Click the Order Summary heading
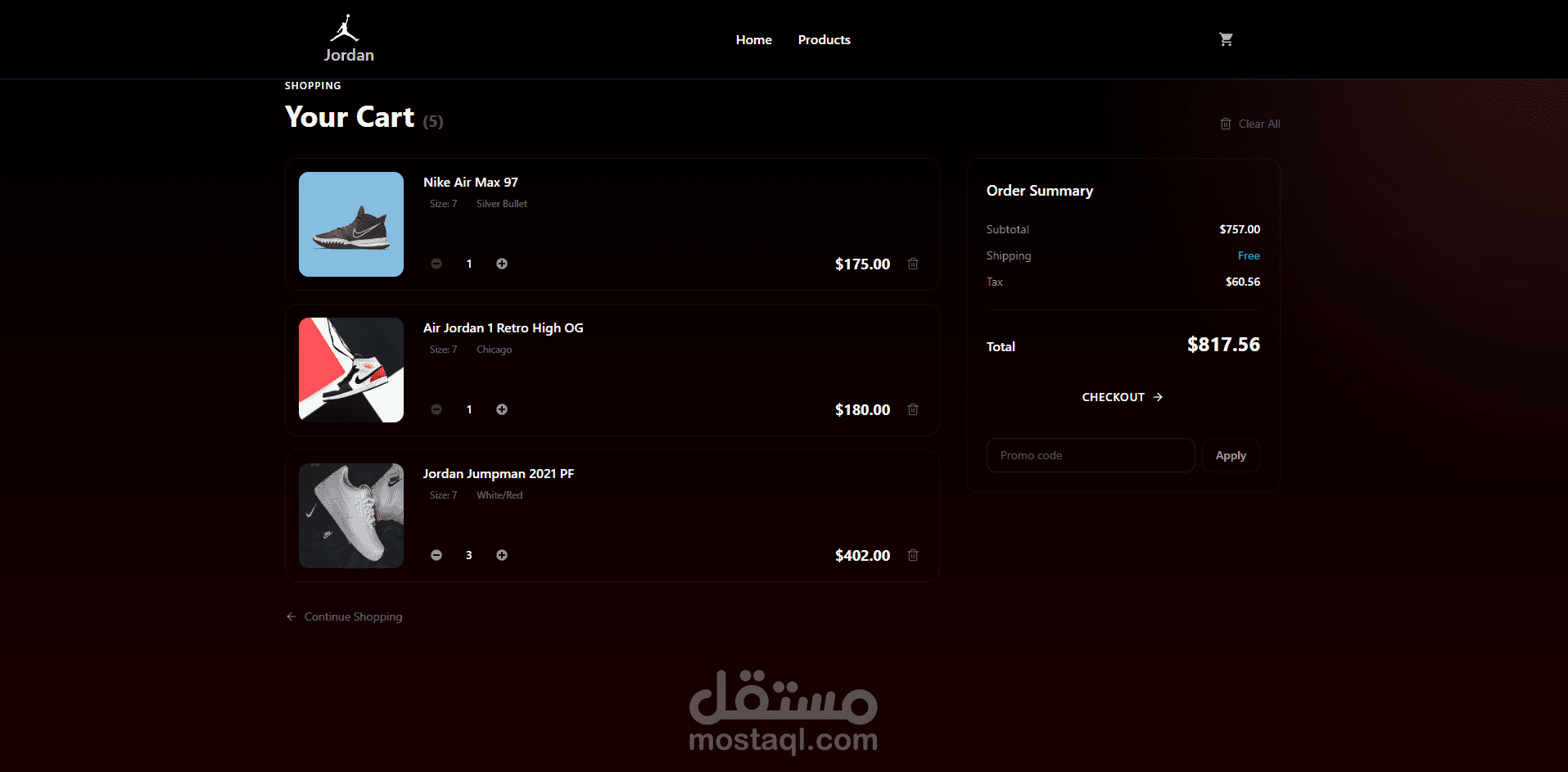 click(x=1040, y=191)
